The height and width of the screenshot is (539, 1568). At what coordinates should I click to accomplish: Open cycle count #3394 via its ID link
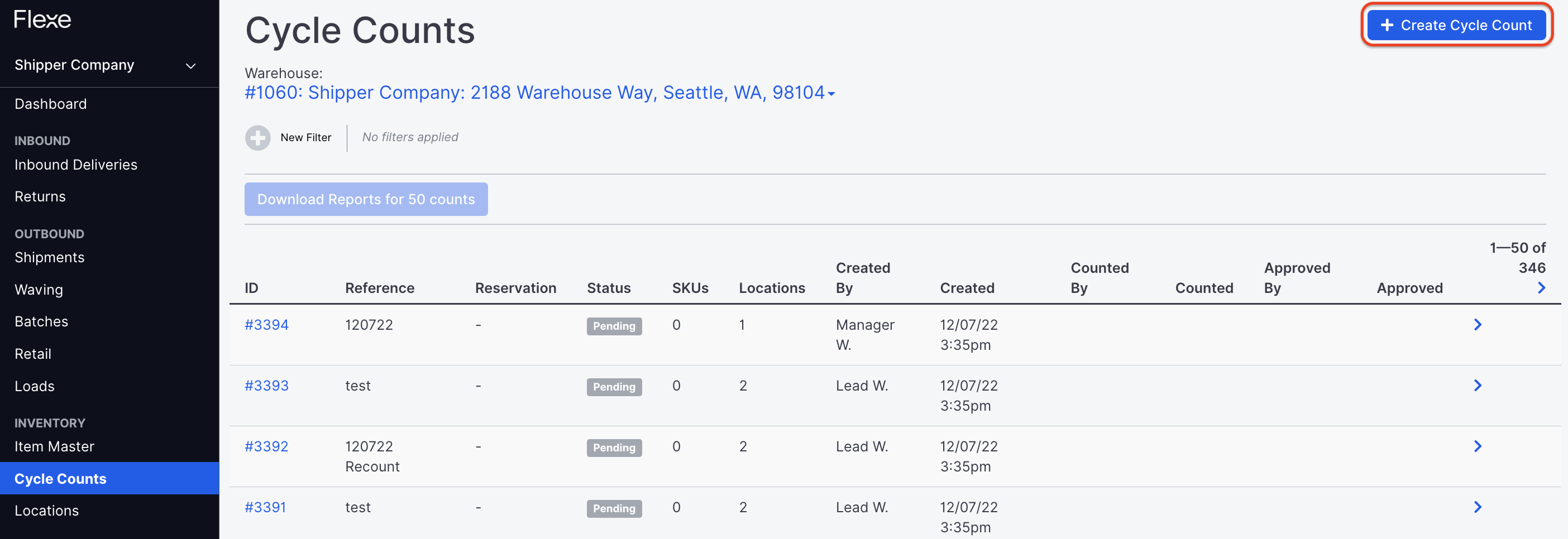pyautogui.click(x=266, y=324)
